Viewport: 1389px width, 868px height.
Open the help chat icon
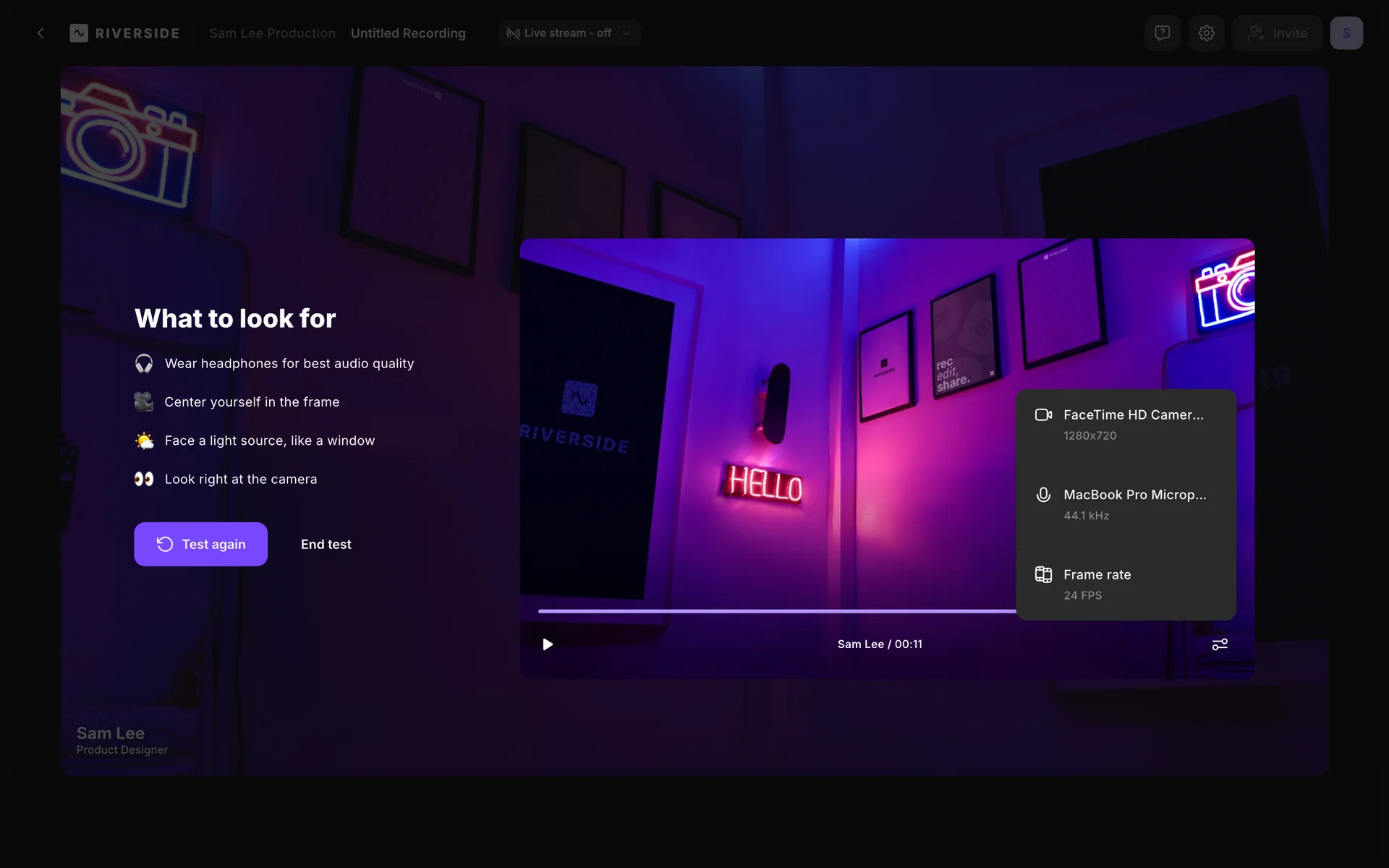(1162, 33)
